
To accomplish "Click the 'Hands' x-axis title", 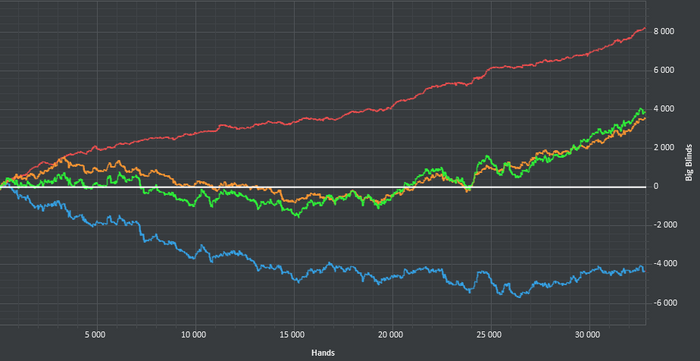I will click(323, 353).
